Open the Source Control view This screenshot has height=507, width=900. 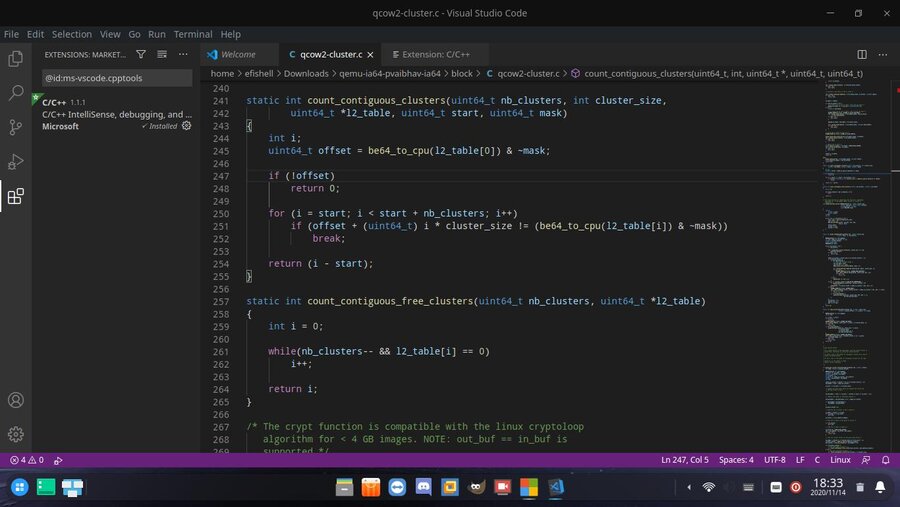click(x=15, y=127)
